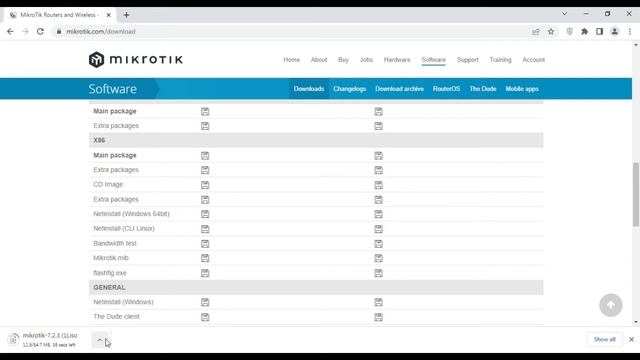The height and width of the screenshot is (360, 640).
Task: Open the About page
Action: click(x=319, y=60)
